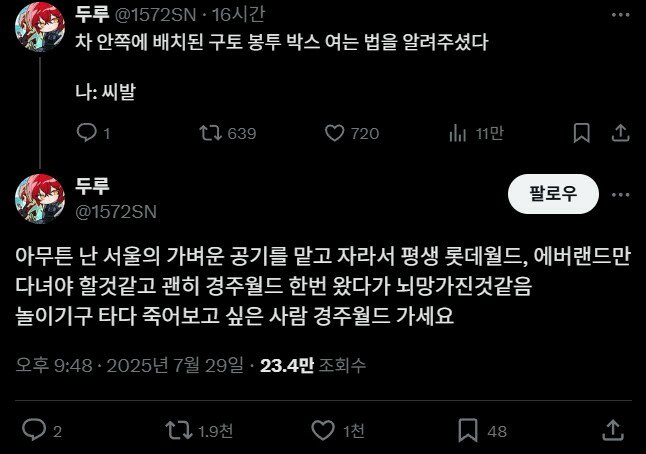The height and width of the screenshot is (454, 646).
Task: Share the first tweet
Action: point(620,133)
